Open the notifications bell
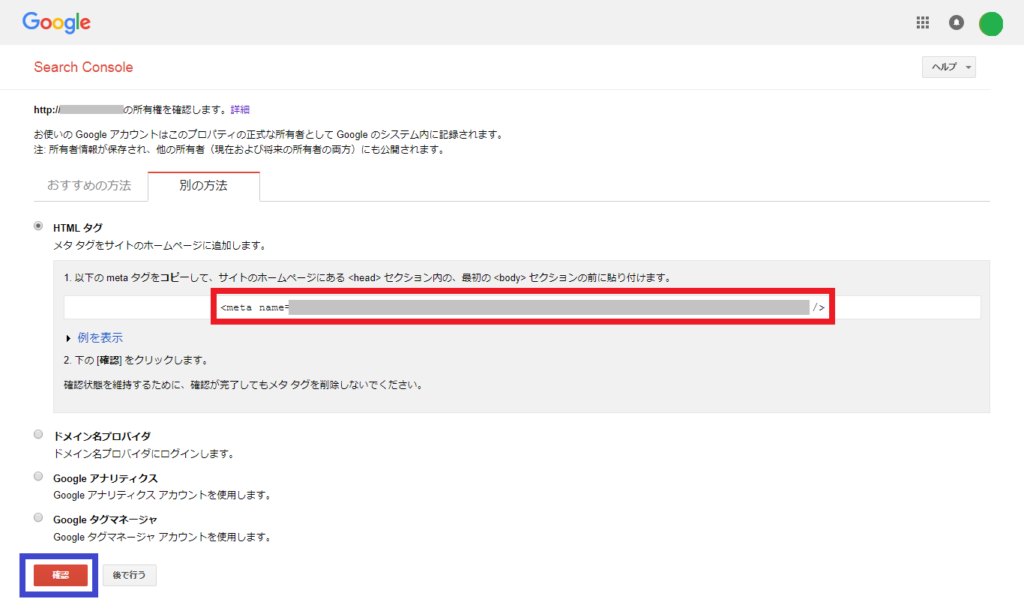Image resolution: width=1024 pixels, height=605 pixels. 956,23
